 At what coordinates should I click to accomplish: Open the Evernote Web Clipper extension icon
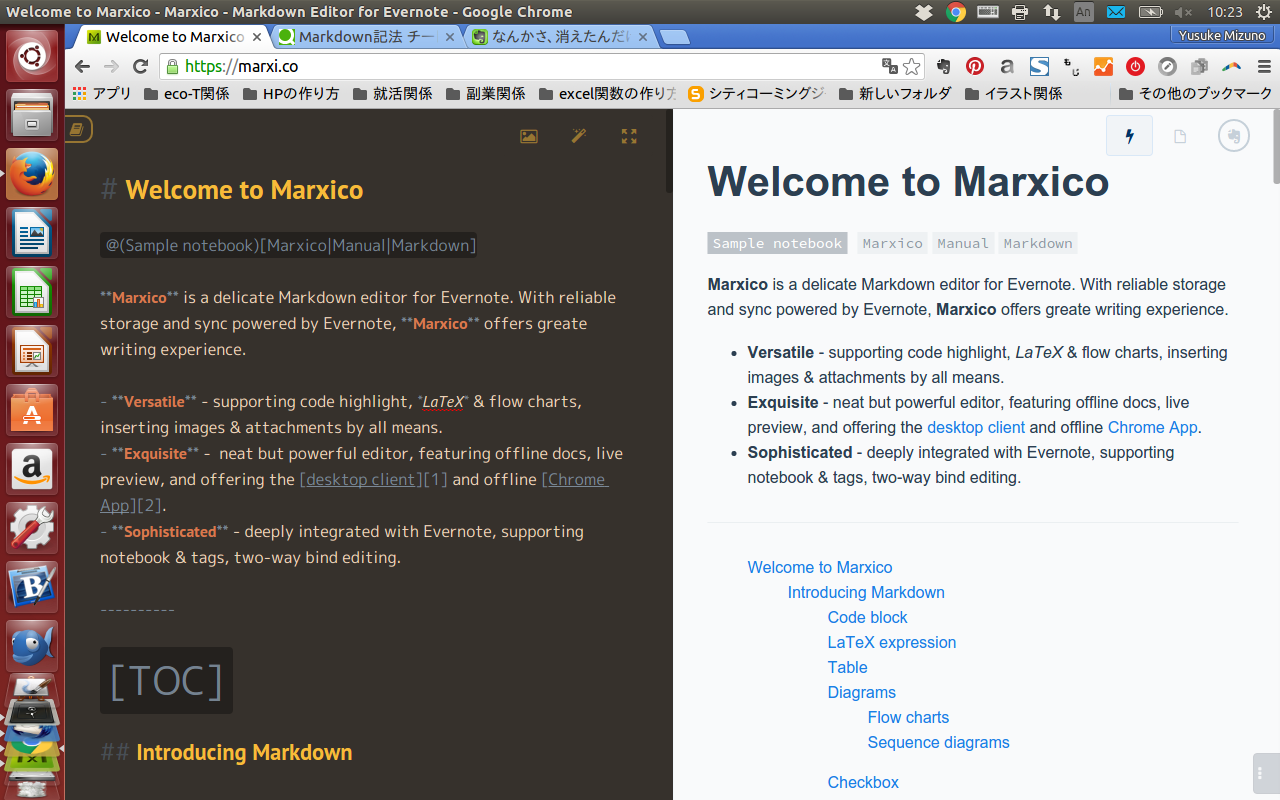coord(941,66)
